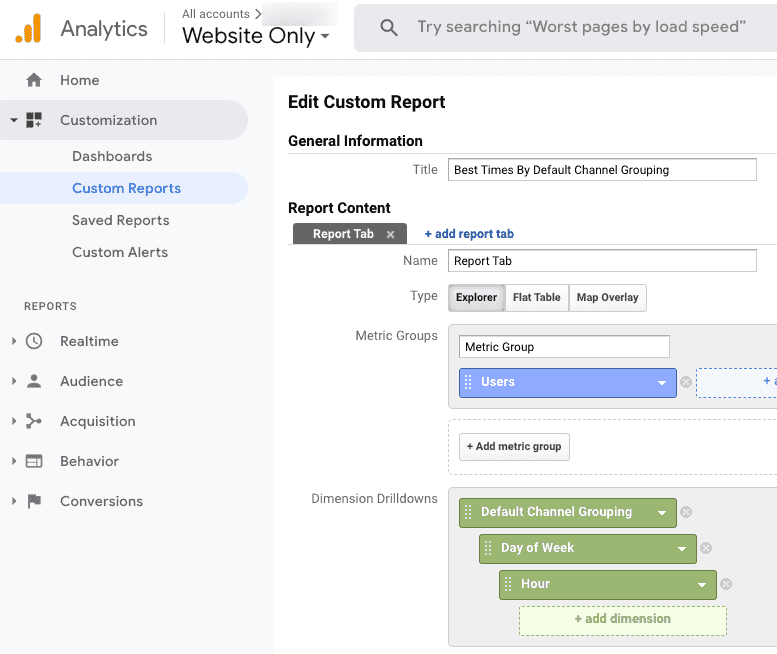Click the Add metric group button
Screen dimensions: 777x654
tap(514, 446)
